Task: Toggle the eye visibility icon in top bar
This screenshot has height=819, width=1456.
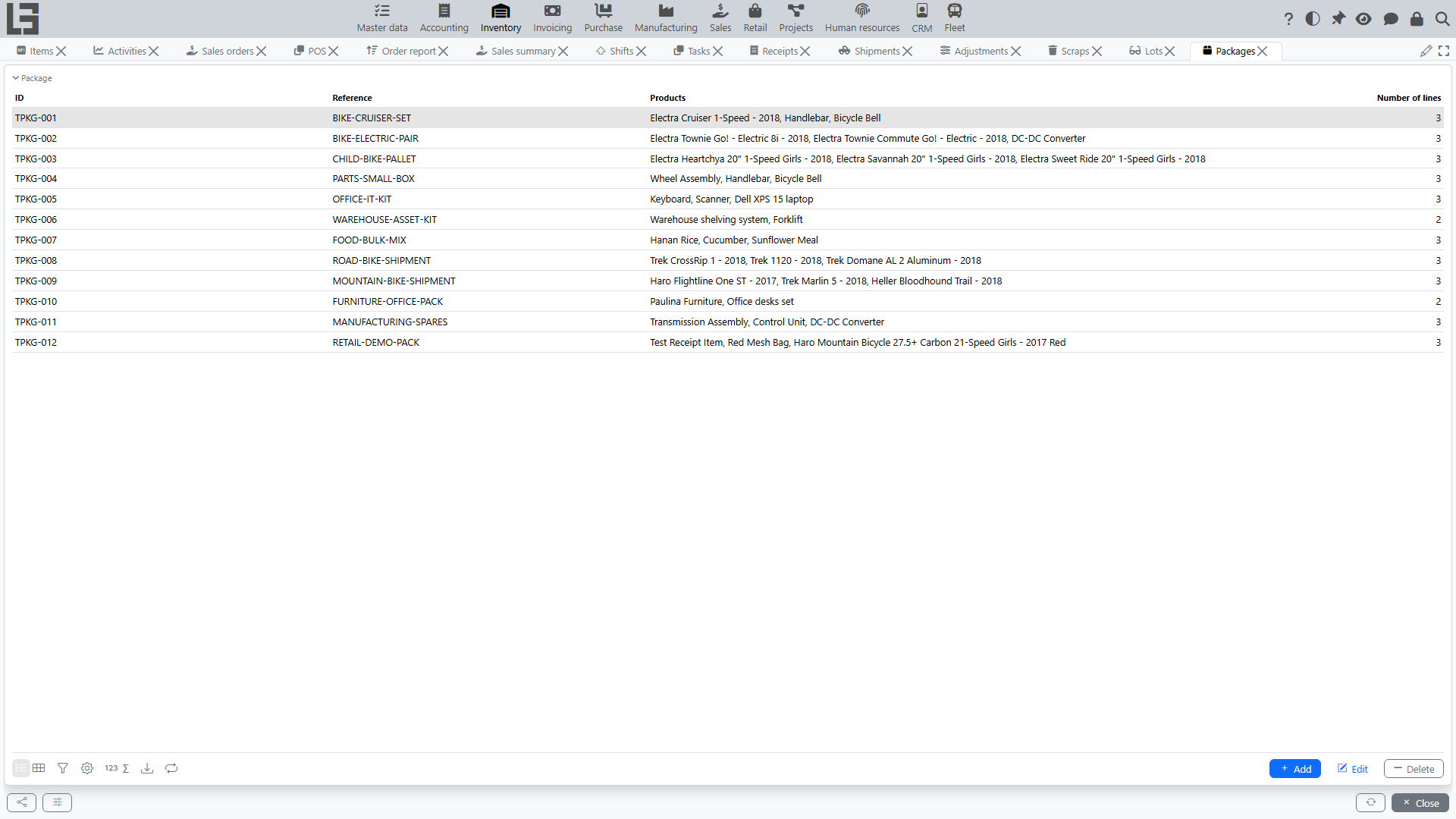Action: click(1363, 19)
